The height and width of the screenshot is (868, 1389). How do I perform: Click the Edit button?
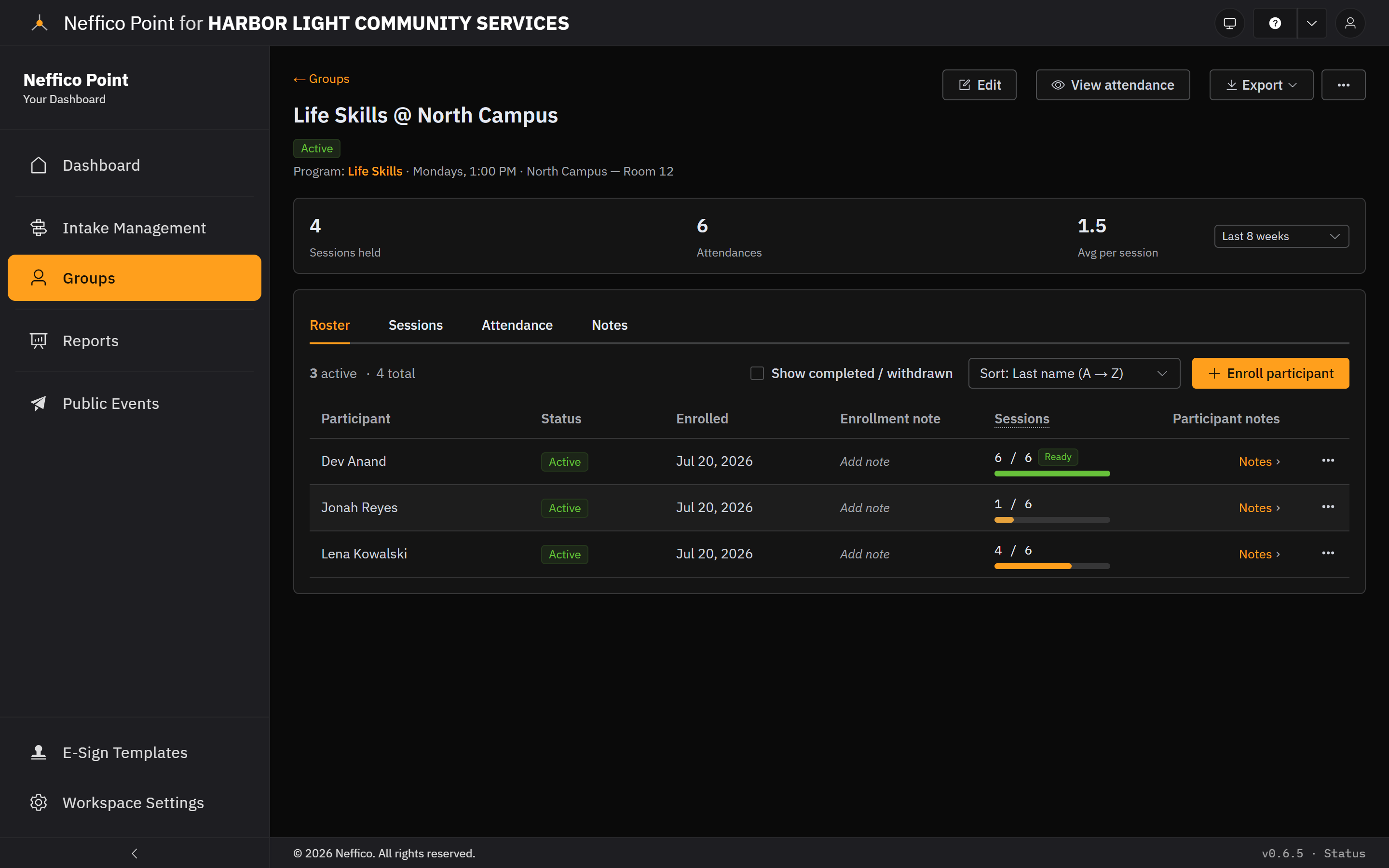979,85
